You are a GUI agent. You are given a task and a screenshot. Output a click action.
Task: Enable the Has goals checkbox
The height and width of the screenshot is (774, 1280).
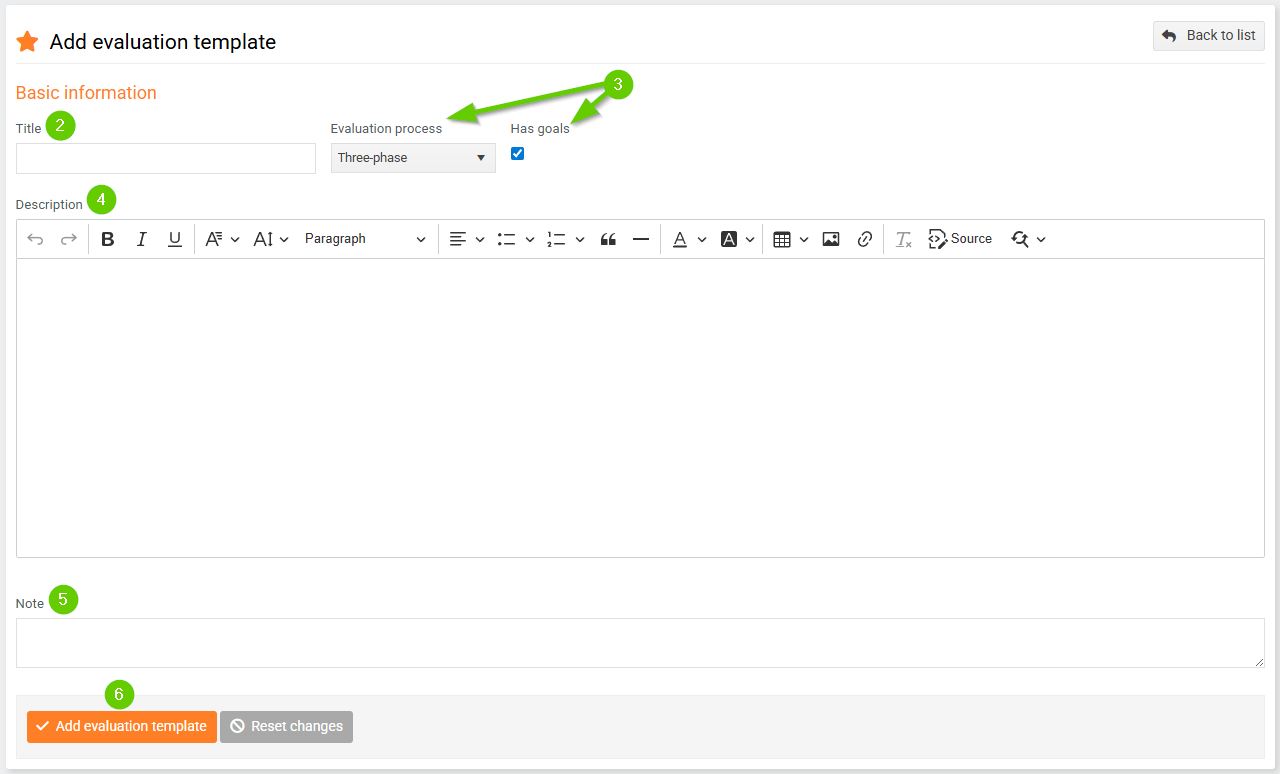pos(517,154)
